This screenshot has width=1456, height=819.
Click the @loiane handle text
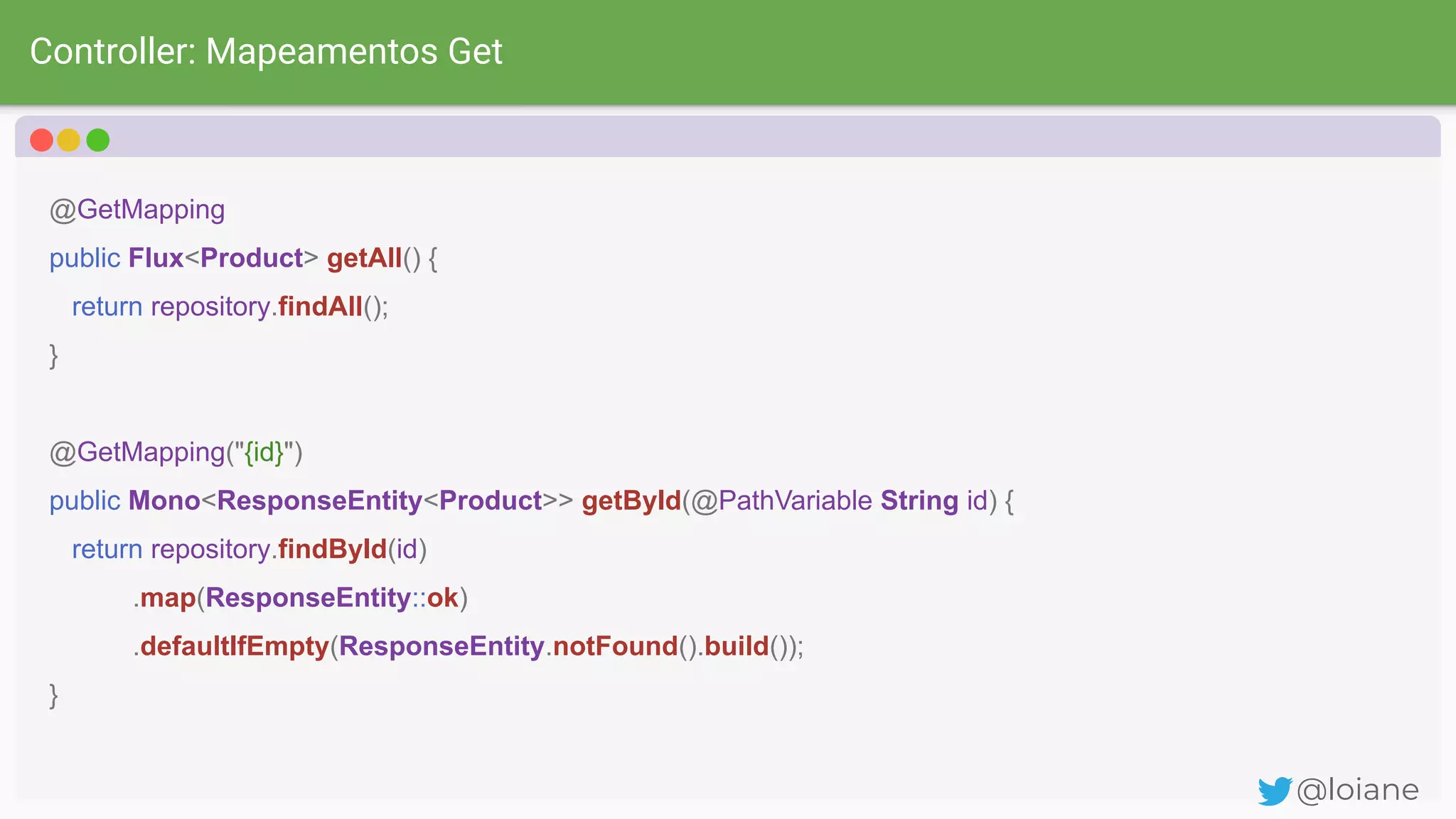click(1358, 790)
